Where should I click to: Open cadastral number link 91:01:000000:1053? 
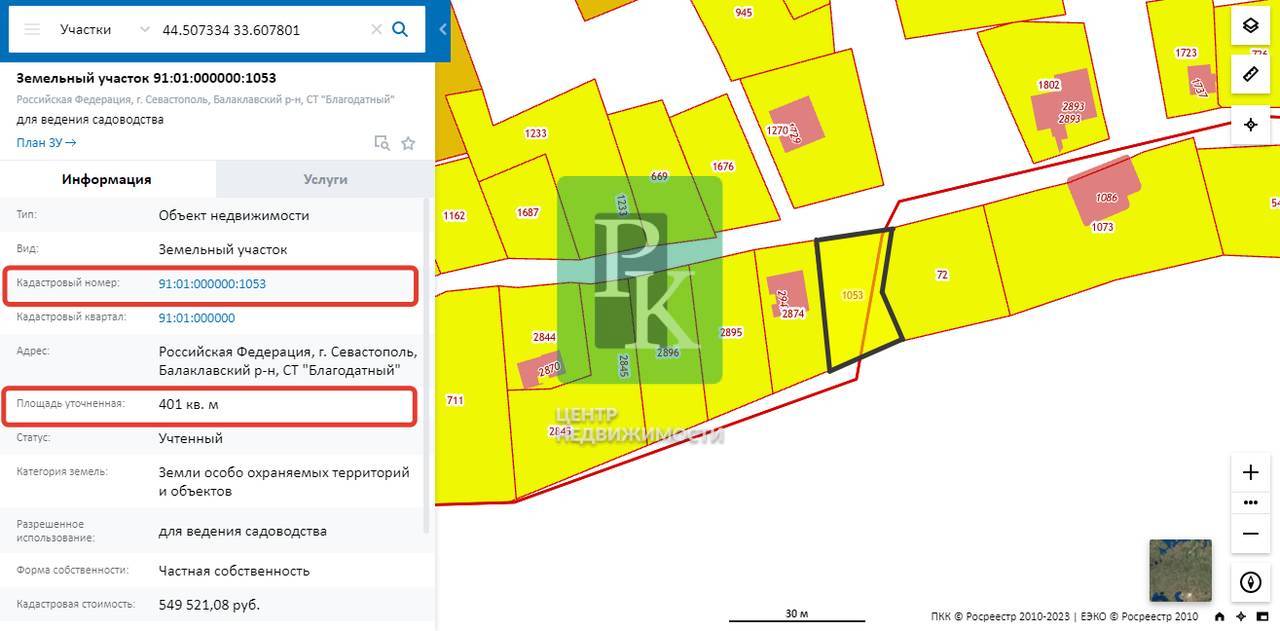[x=212, y=284]
